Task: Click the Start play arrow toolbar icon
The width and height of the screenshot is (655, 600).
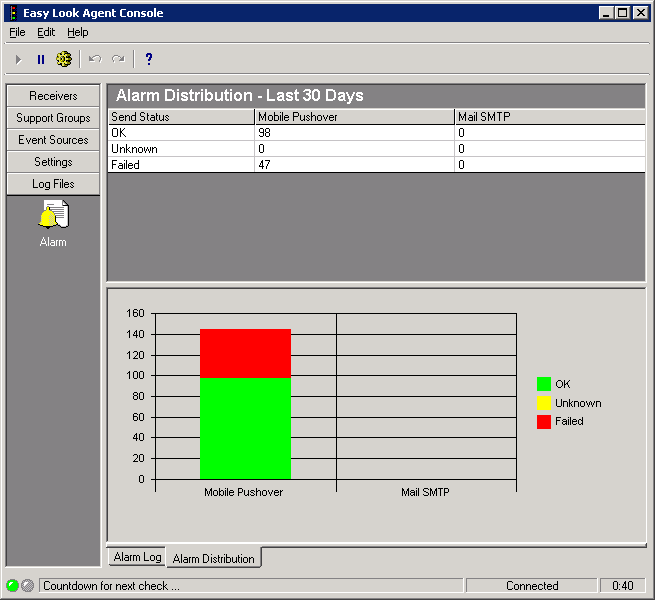Action: pyautogui.click(x=18, y=60)
